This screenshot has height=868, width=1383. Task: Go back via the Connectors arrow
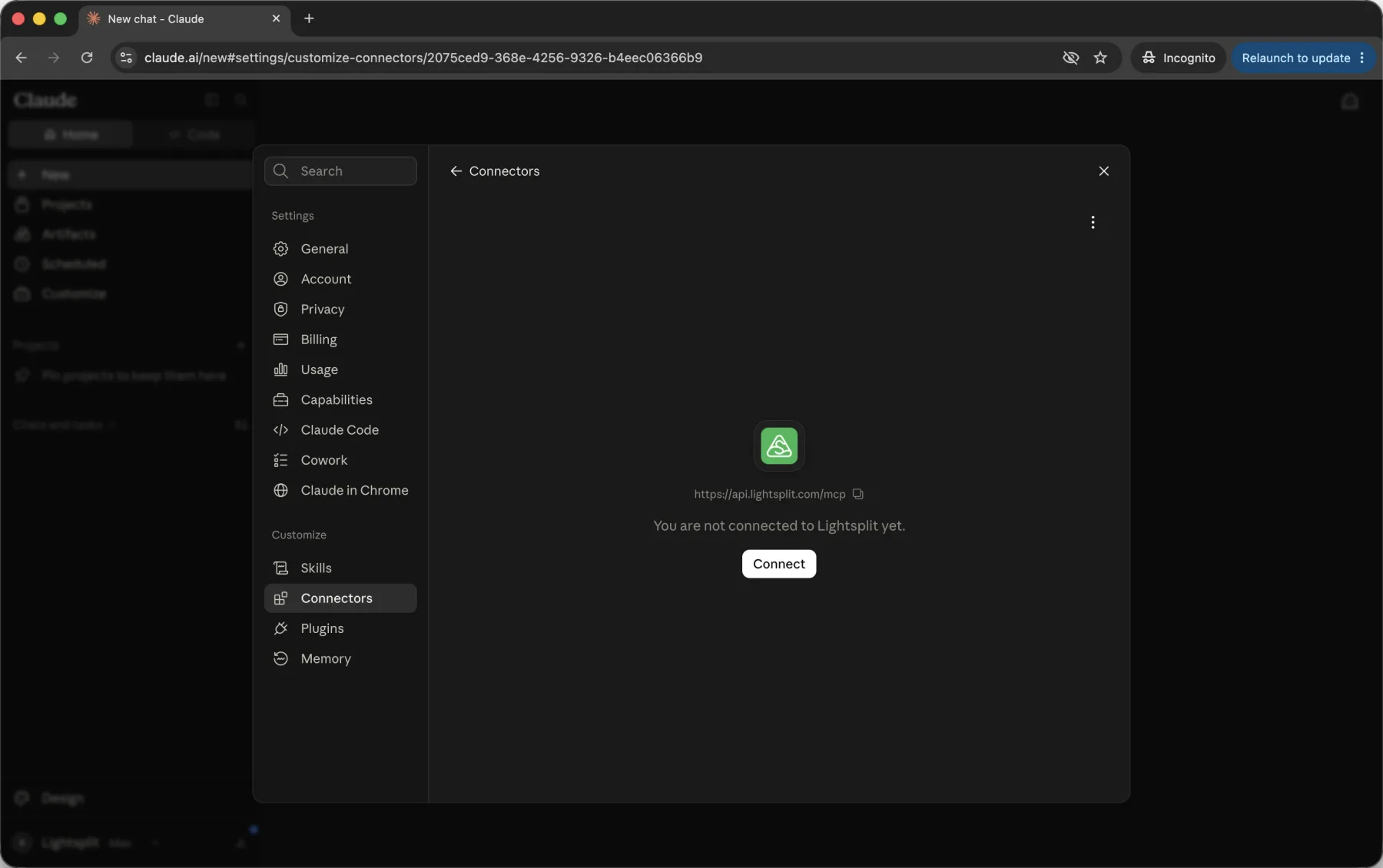(x=456, y=171)
